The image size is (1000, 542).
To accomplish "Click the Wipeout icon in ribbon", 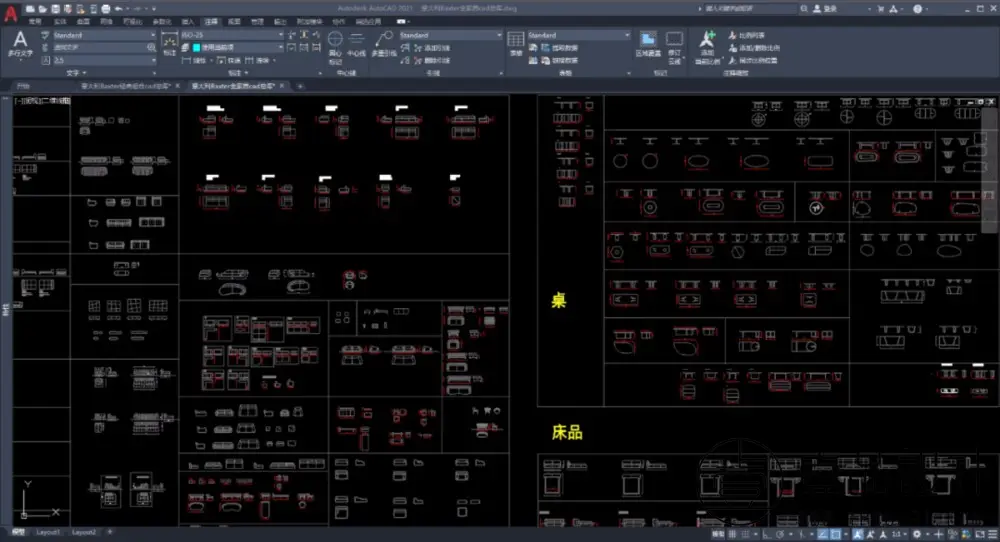I will pyautogui.click(x=649, y=41).
